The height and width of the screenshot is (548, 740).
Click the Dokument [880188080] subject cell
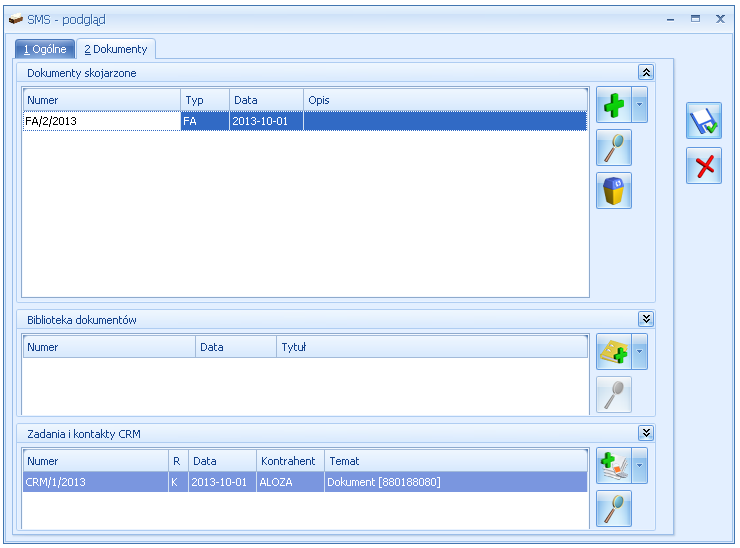click(456, 482)
